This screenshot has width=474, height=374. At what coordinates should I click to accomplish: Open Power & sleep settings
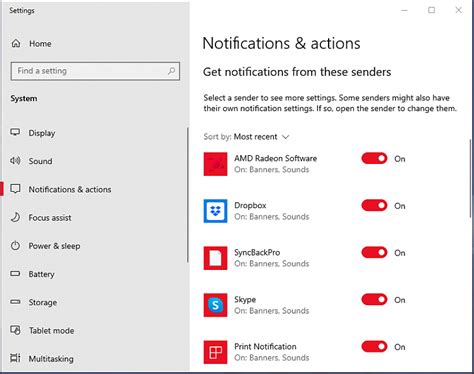[x=54, y=246]
